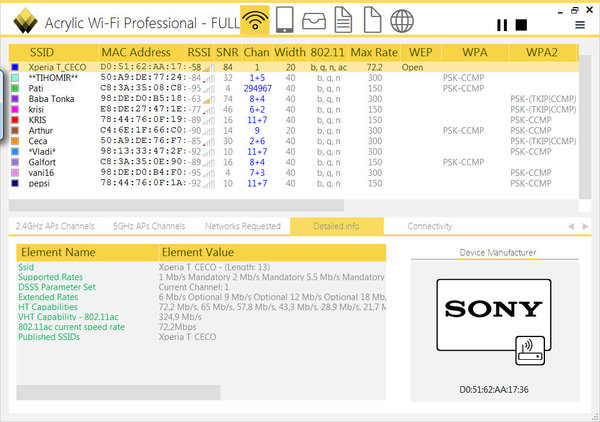Select the **TIHOMIR** network row

tap(293, 78)
